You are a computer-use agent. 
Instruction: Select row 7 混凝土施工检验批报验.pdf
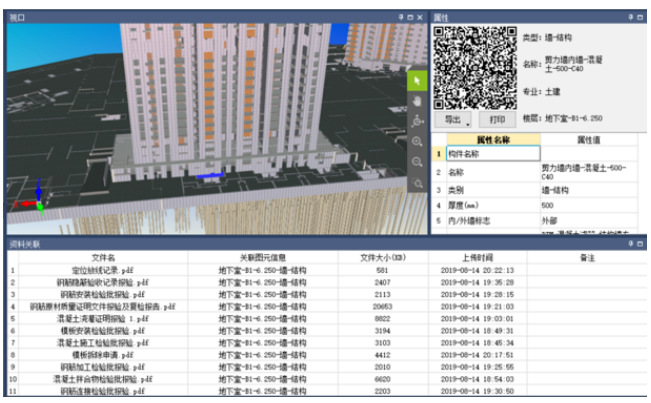tap(103, 343)
